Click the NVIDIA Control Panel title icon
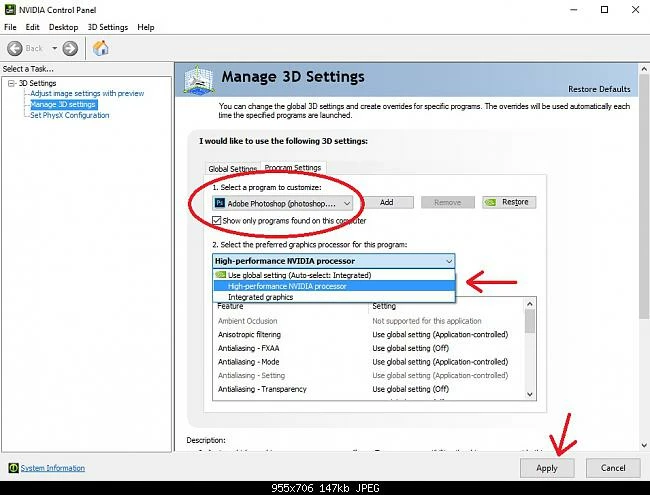Image resolution: width=650 pixels, height=495 pixels. tap(10, 10)
